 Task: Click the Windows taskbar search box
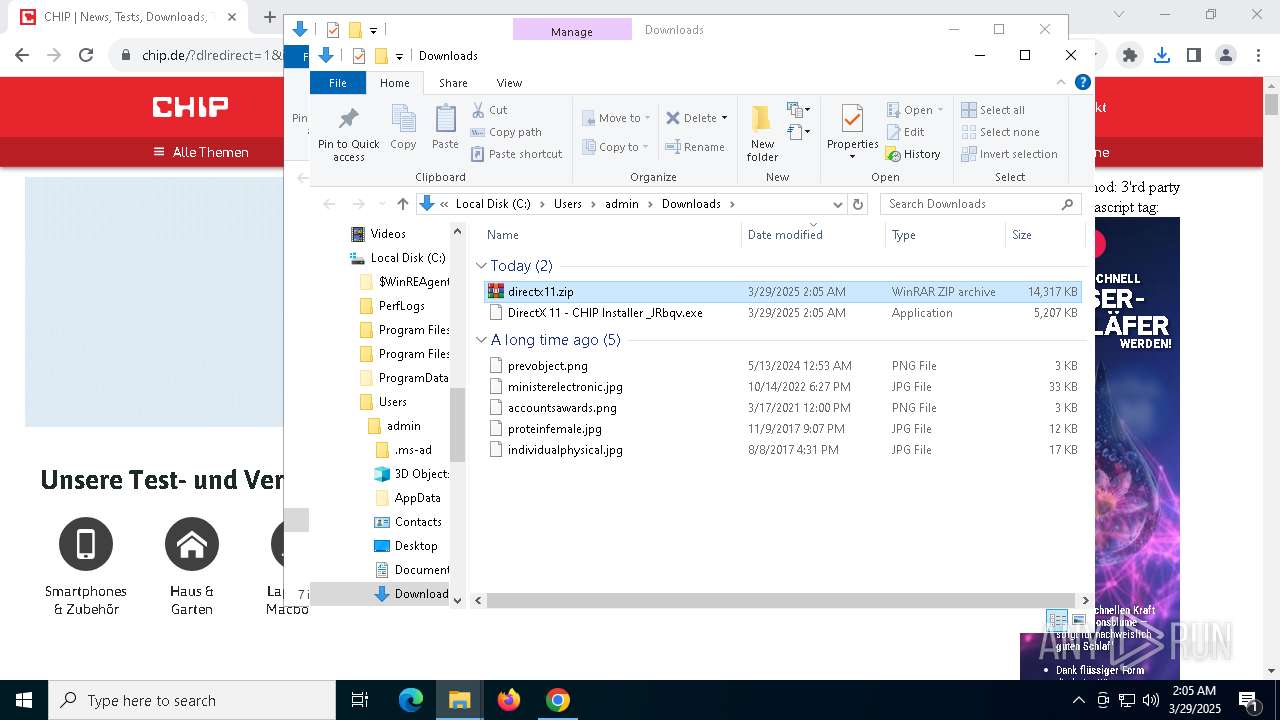(x=192, y=700)
